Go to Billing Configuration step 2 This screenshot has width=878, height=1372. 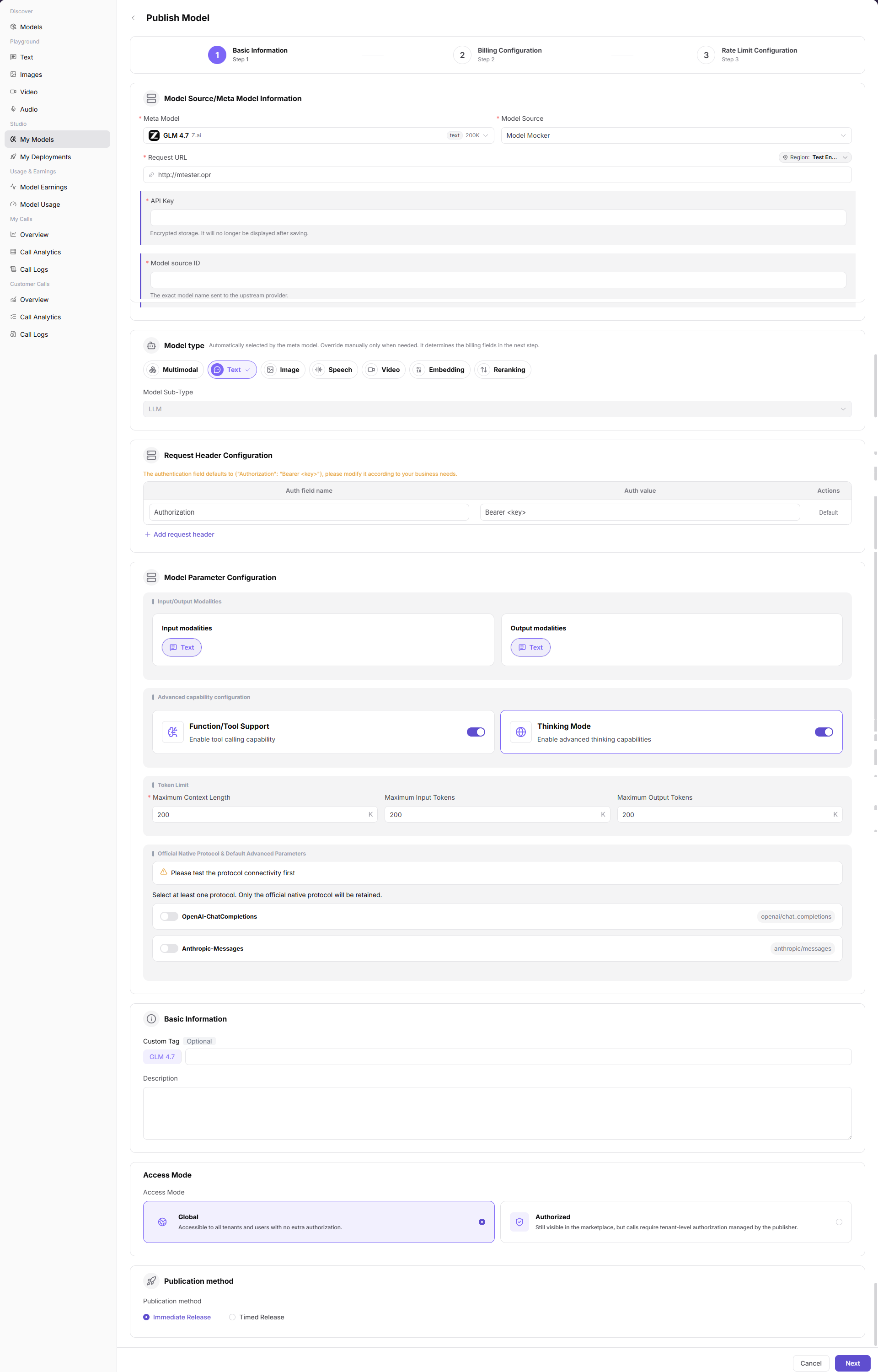click(497, 55)
